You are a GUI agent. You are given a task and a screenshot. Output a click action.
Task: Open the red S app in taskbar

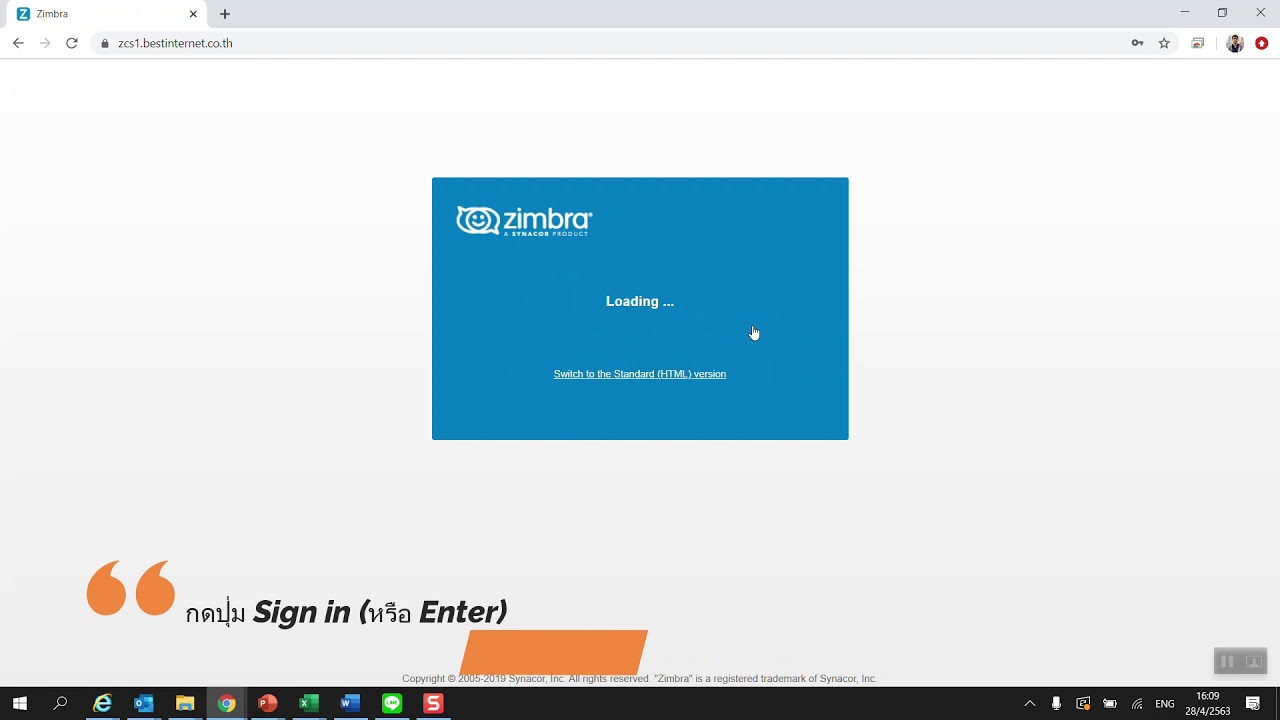click(433, 703)
